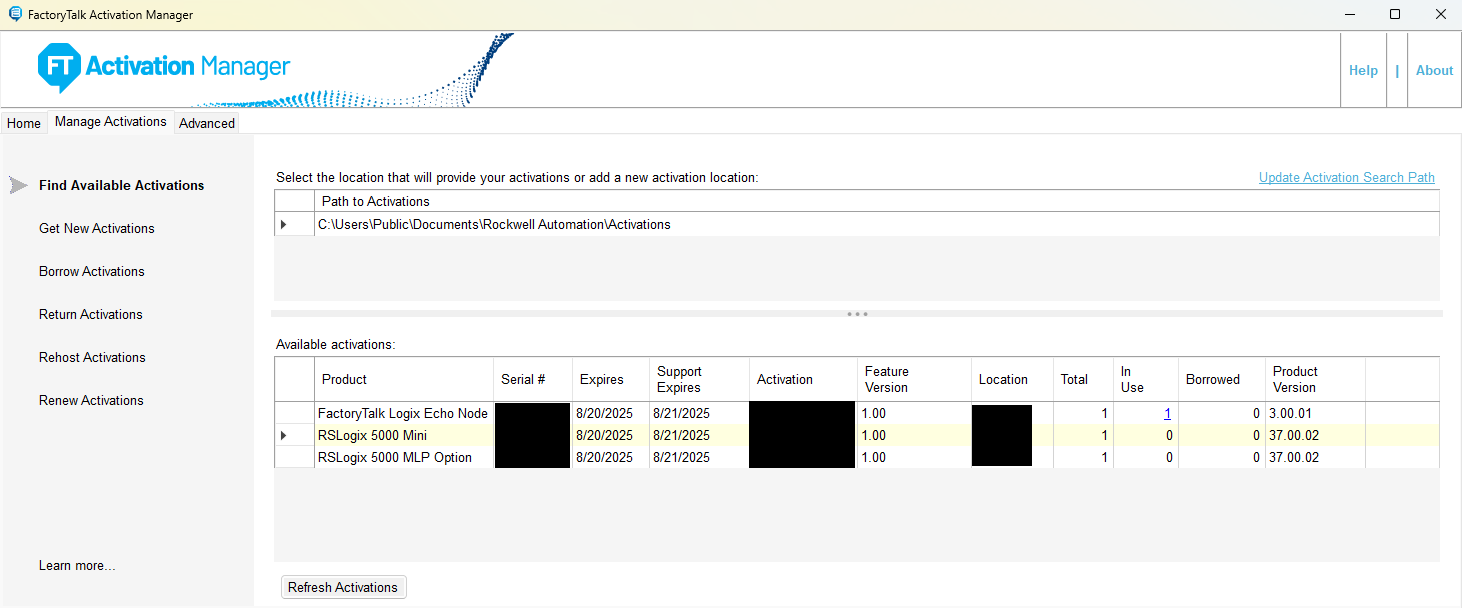Screen dimensions: 1462x608
Task: Open the Help link in header
Action: pos(1363,70)
